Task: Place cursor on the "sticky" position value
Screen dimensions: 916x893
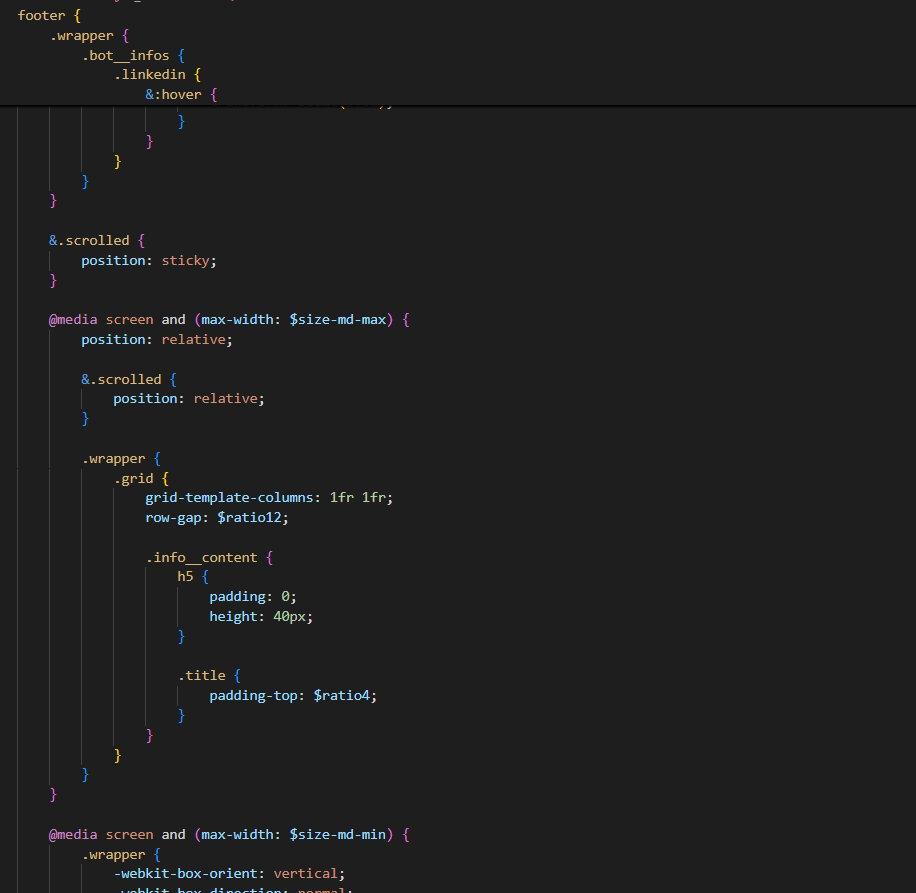Action: click(x=186, y=260)
